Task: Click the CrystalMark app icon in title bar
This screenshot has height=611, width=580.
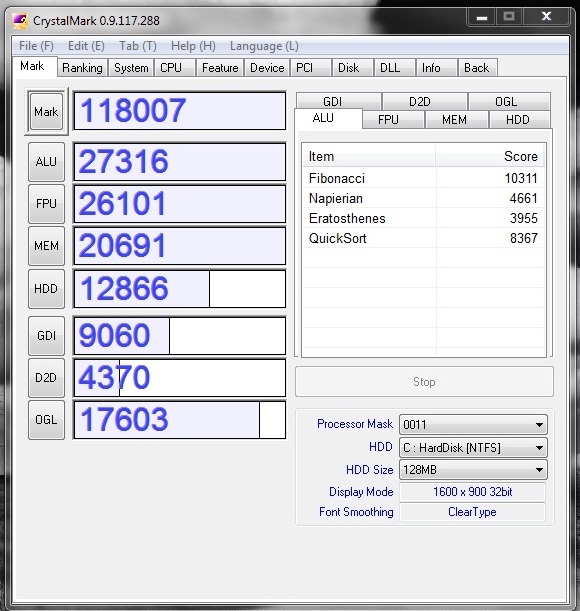Action: pos(19,21)
